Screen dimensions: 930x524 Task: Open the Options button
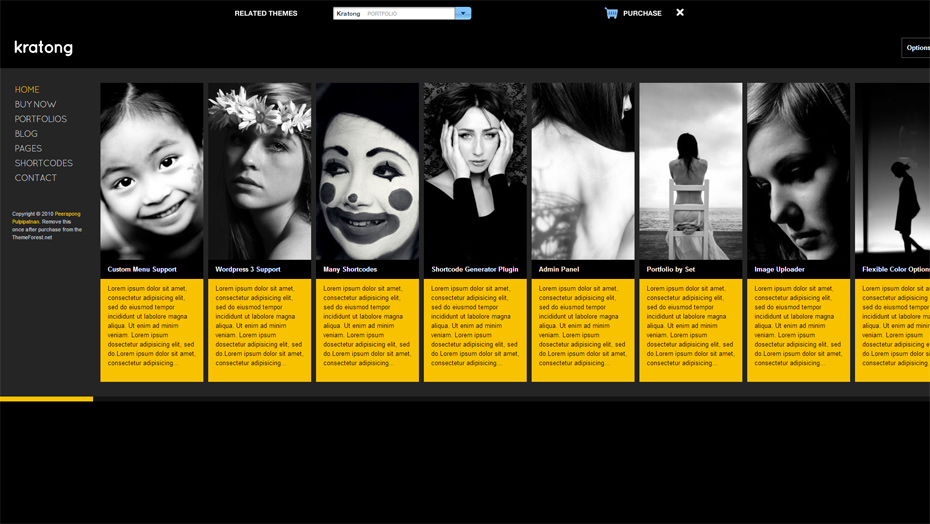[x=916, y=47]
